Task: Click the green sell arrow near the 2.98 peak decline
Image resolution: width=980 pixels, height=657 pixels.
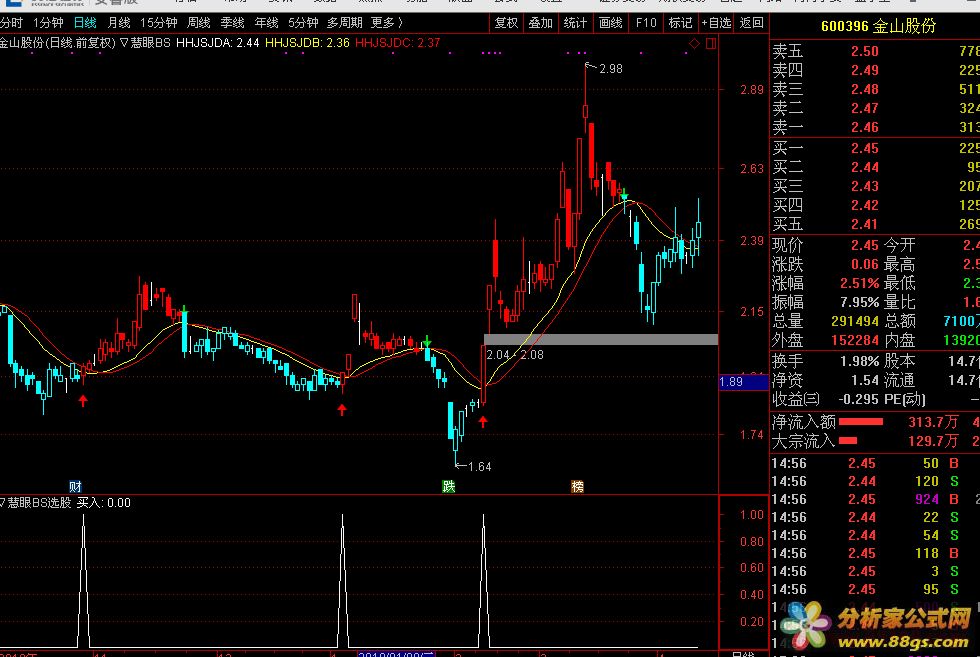Action: coord(624,195)
